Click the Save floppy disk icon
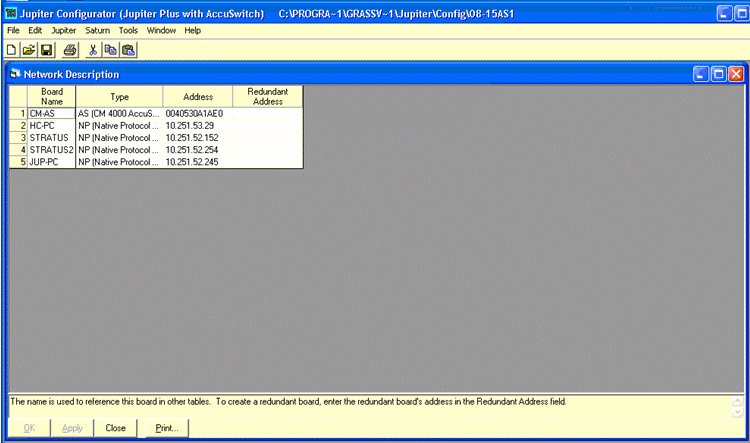750x443 pixels. pyautogui.click(x=46, y=50)
